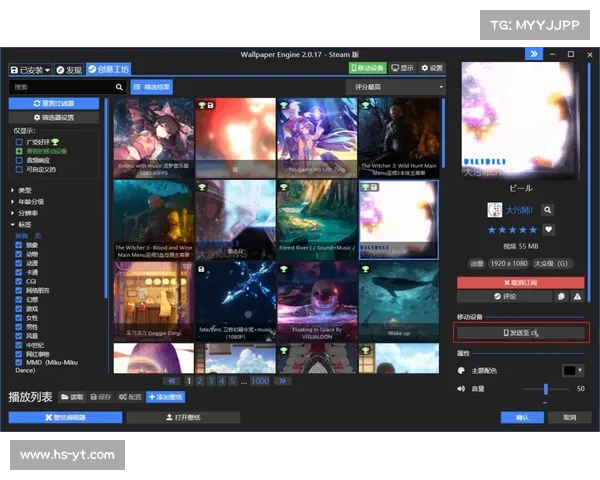Click red 取消订阅 unsubscribe button
Screen dimensions: 600x480
point(520,282)
